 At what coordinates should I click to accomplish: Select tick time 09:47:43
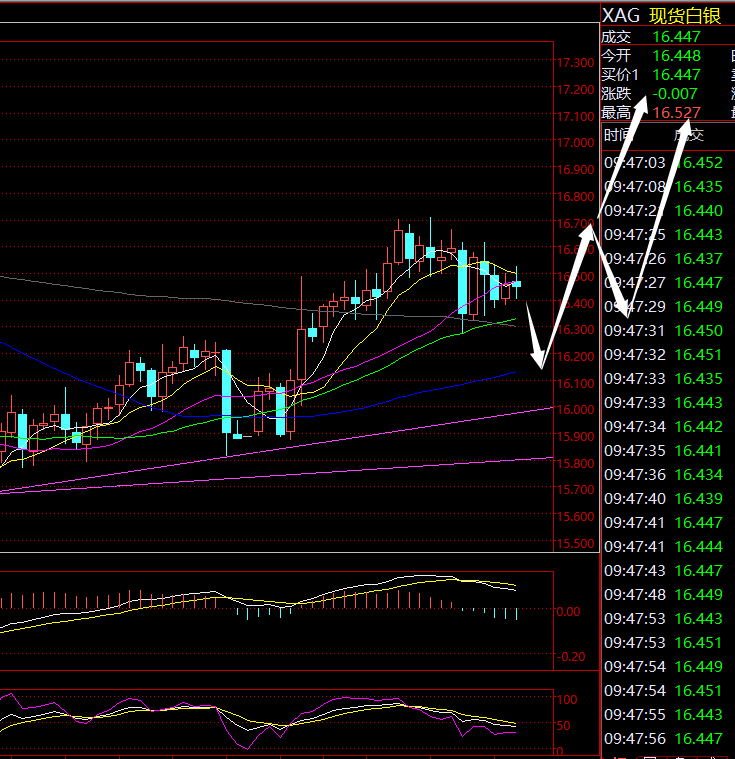tap(635, 571)
